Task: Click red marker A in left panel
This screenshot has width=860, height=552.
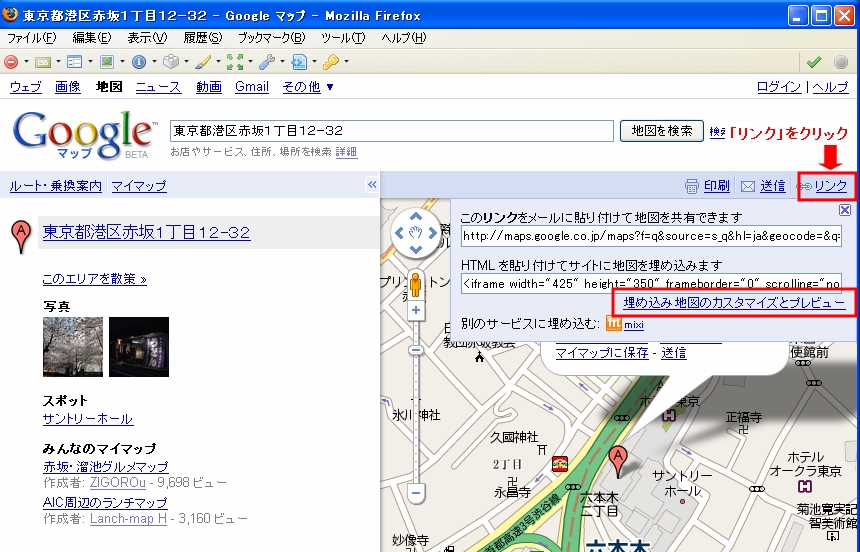Action: [x=21, y=236]
